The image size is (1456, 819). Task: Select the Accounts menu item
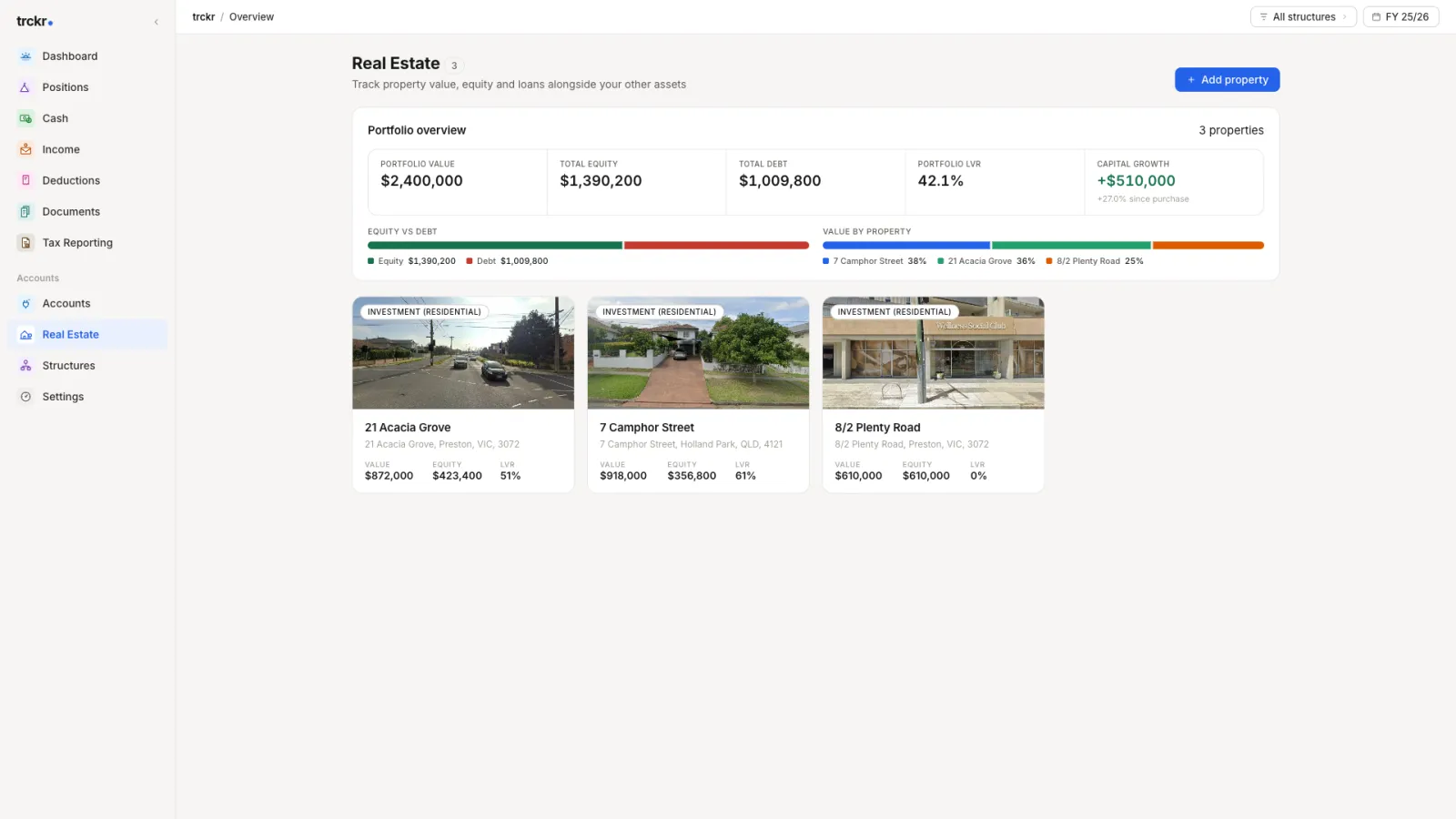click(x=87, y=304)
